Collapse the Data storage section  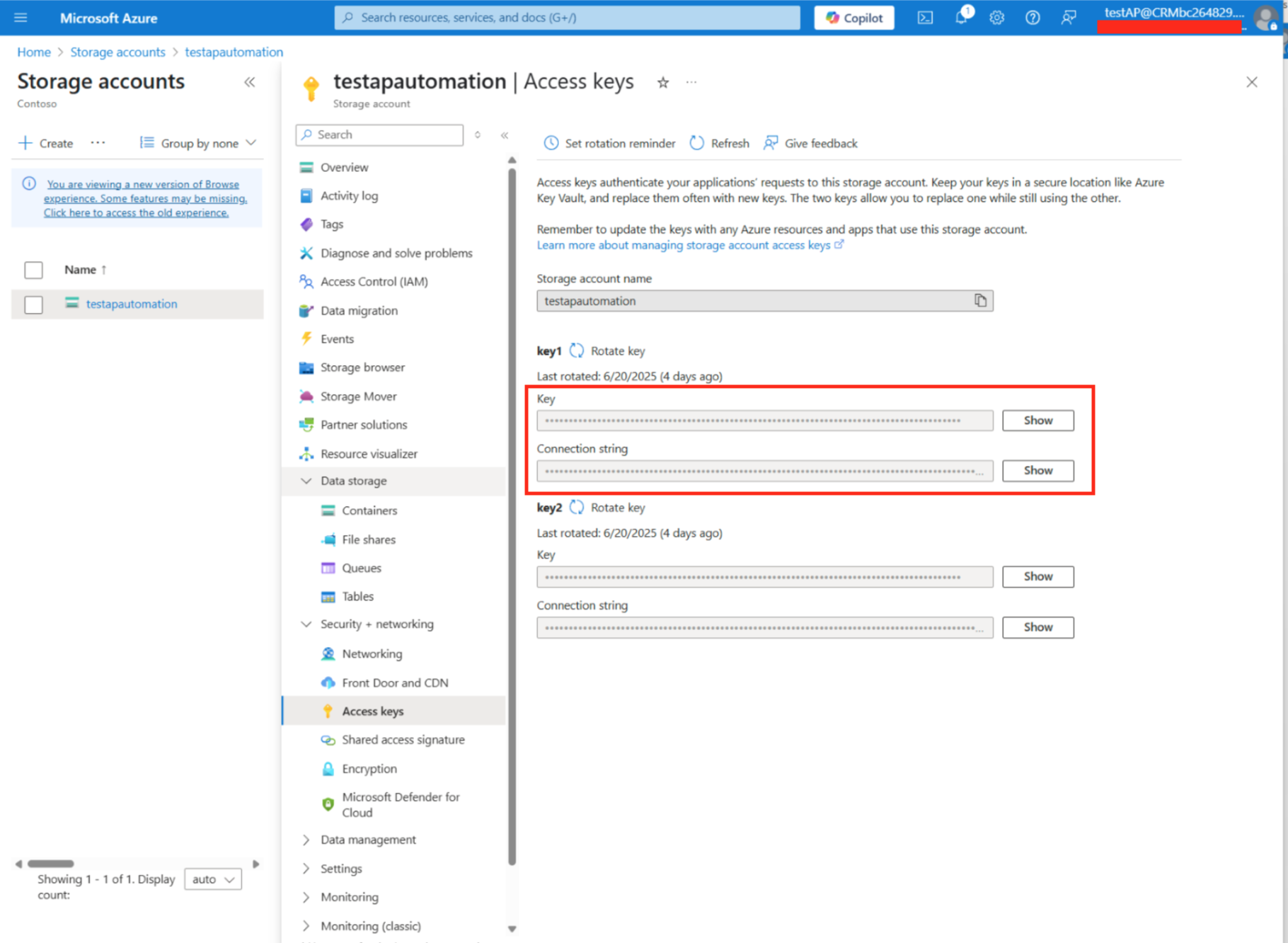(306, 481)
